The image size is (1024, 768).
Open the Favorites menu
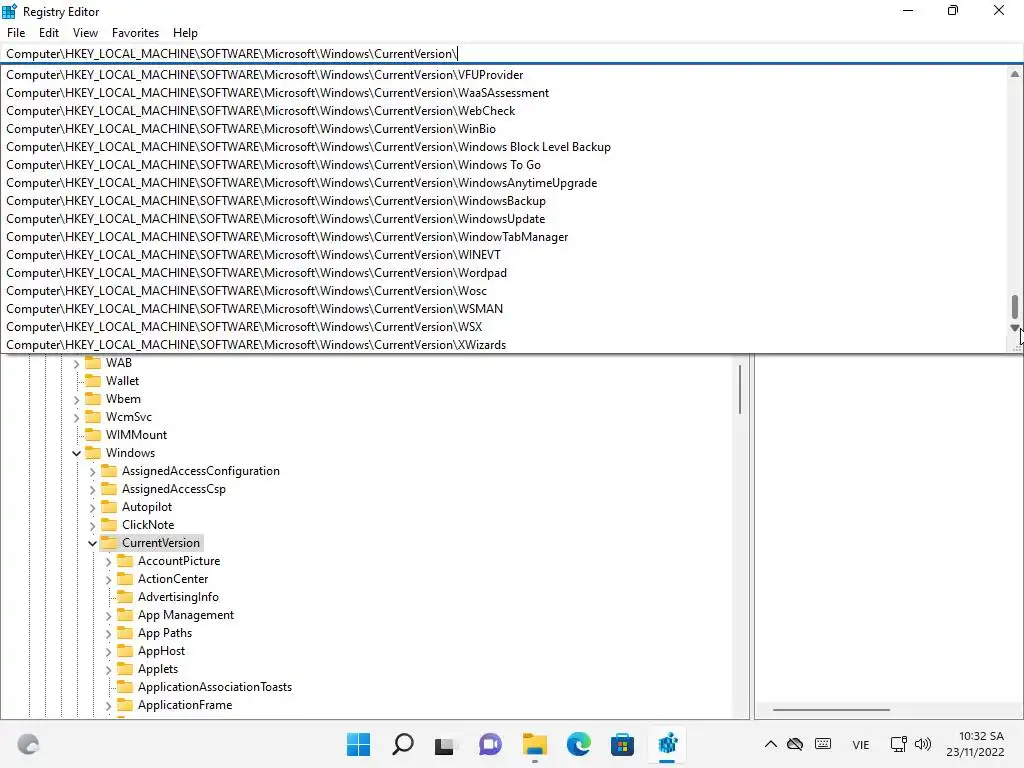click(135, 33)
